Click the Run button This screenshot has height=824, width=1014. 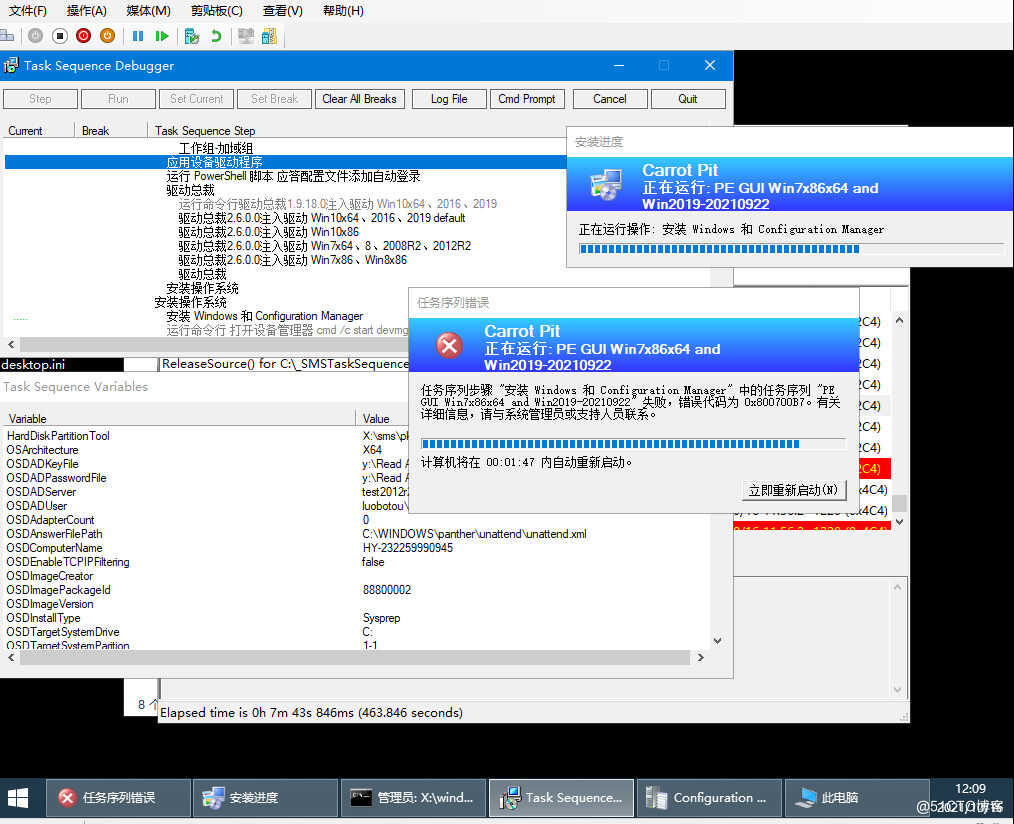(x=118, y=99)
